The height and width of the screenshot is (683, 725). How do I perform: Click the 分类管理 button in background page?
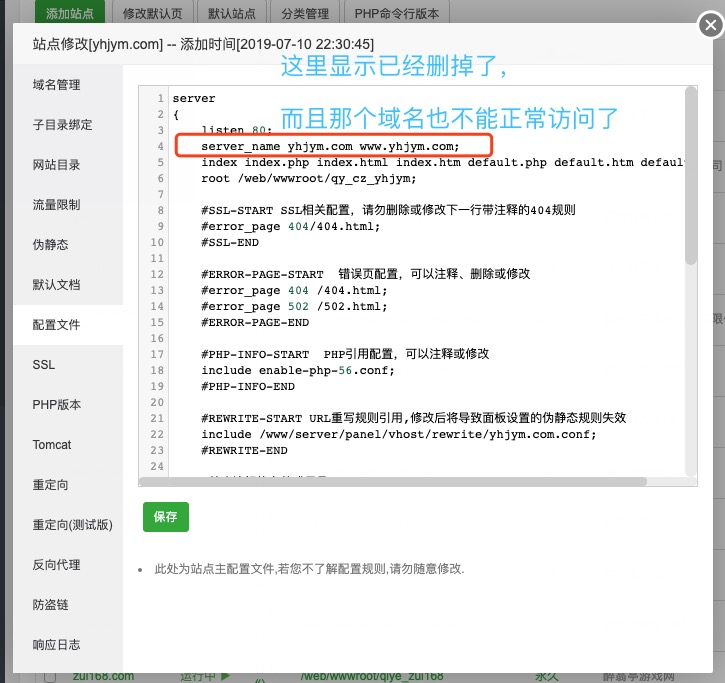[x=305, y=12]
